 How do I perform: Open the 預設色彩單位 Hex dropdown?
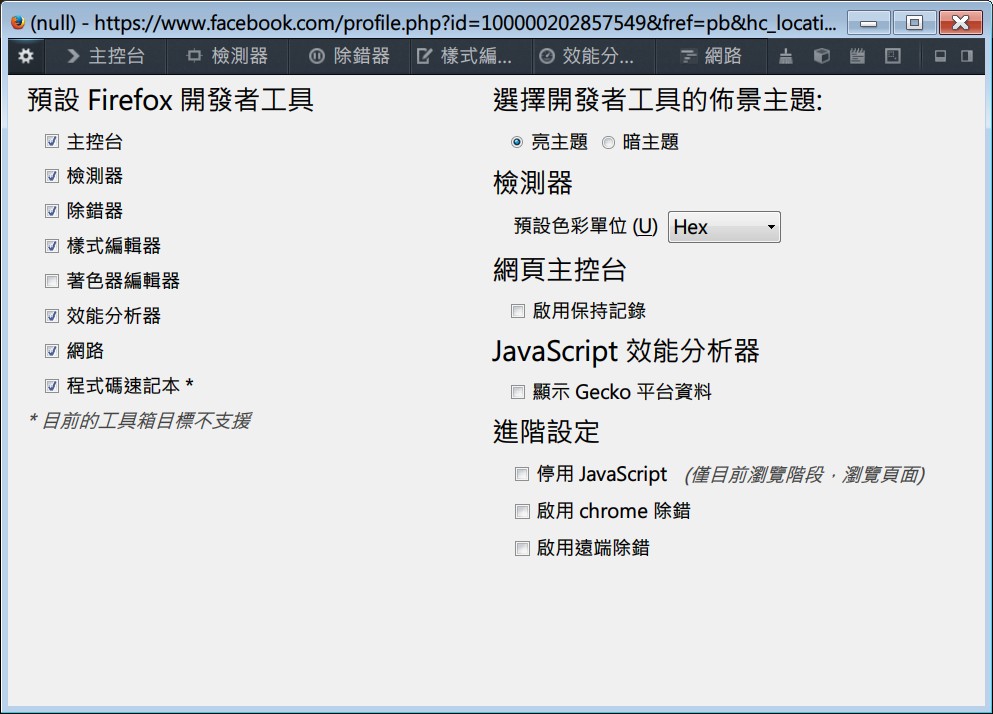724,227
